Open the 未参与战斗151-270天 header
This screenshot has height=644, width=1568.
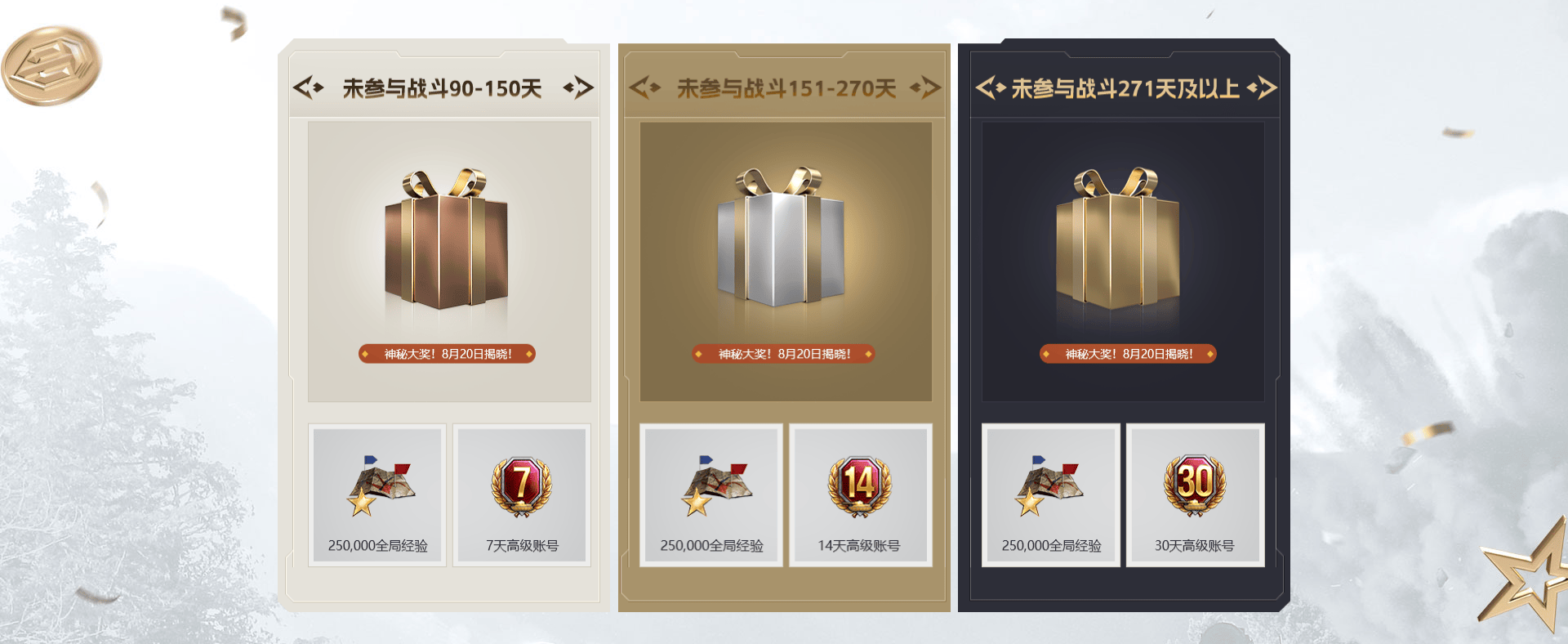point(786,88)
